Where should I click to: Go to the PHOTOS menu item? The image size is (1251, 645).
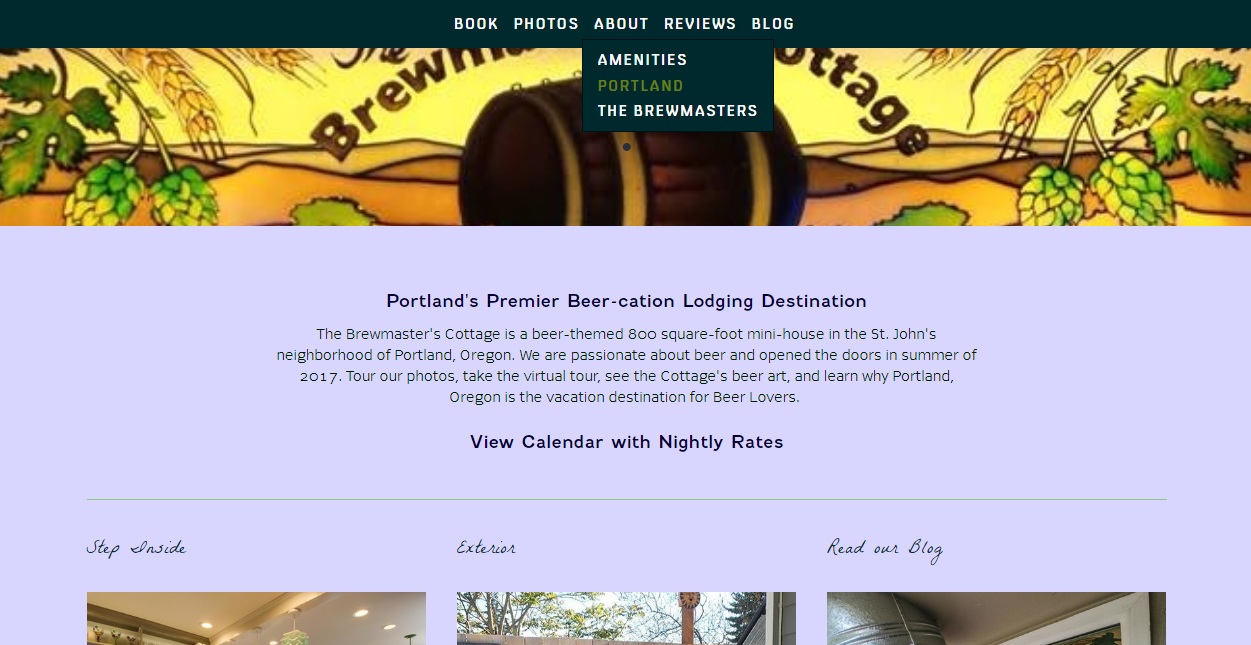coord(546,24)
